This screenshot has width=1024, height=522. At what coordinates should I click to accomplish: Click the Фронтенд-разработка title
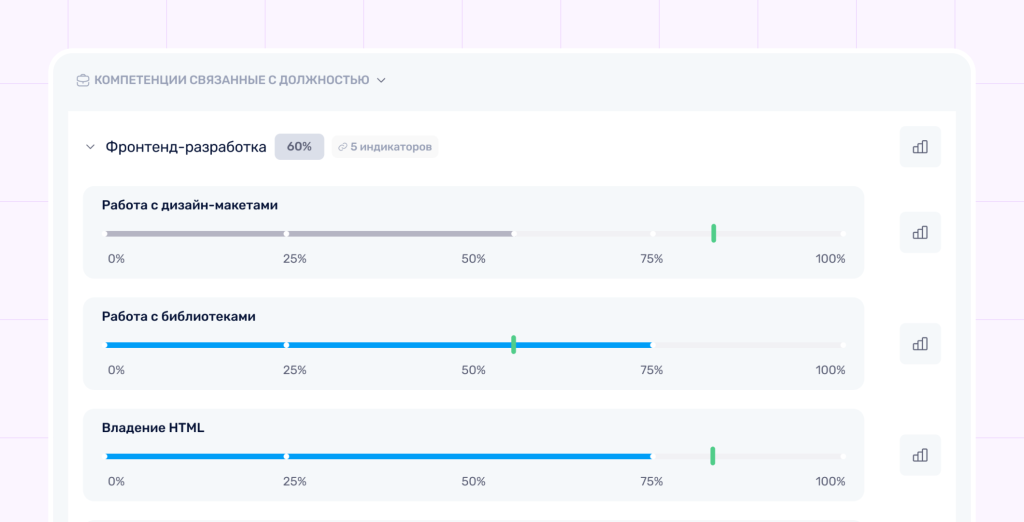[x=186, y=147]
